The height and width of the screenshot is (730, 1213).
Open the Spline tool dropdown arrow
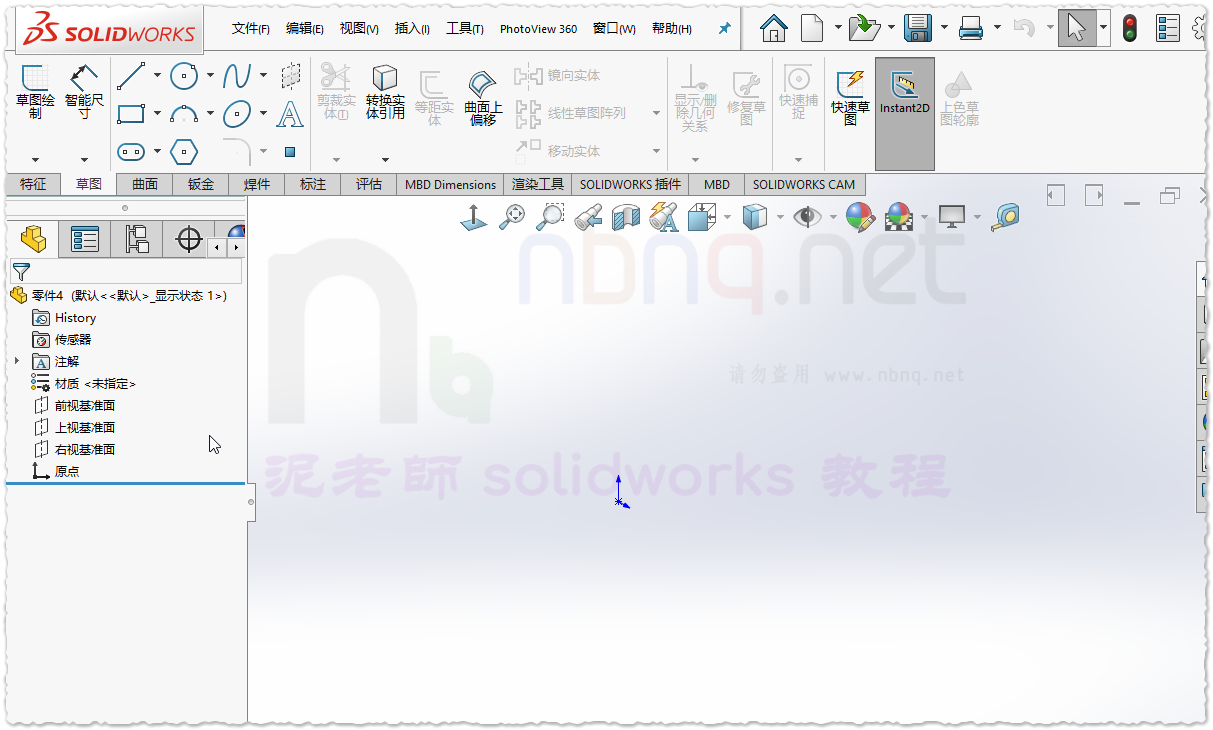pos(263,75)
